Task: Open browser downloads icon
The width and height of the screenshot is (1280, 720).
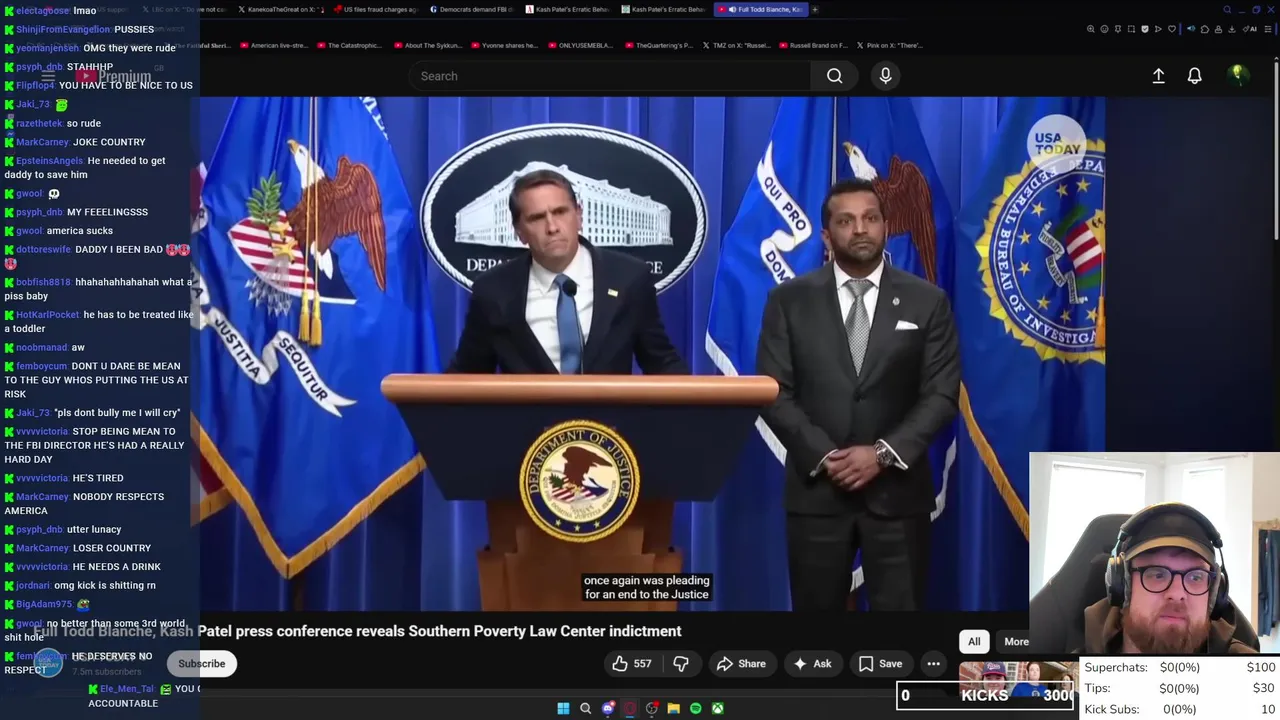Action: click(1231, 29)
